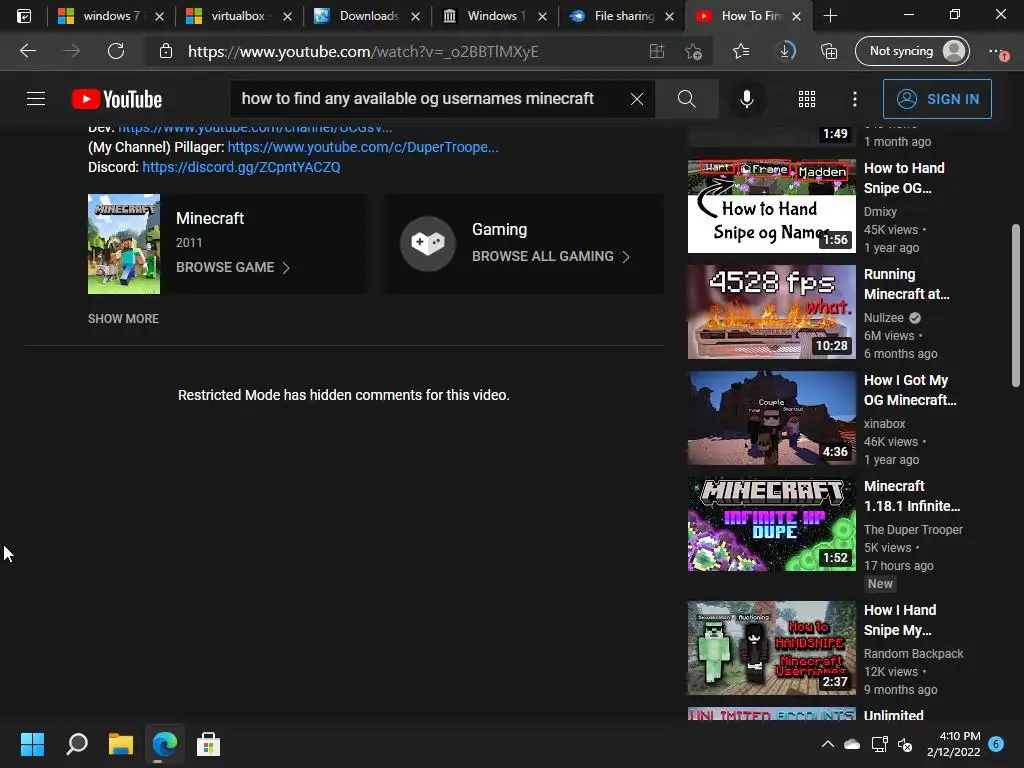Open the Infinite HP Dupe video thumbnail
Viewport: 1024px width, 768px height.
[771, 524]
